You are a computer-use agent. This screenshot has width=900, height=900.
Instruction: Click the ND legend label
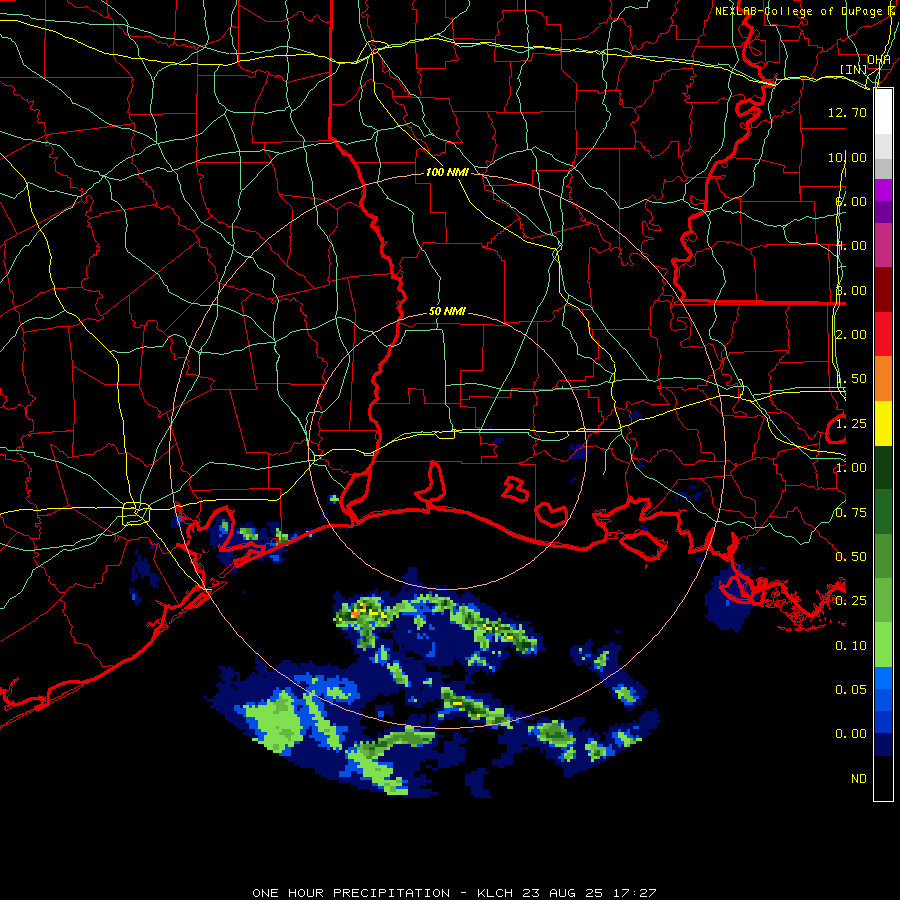(x=859, y=779)
